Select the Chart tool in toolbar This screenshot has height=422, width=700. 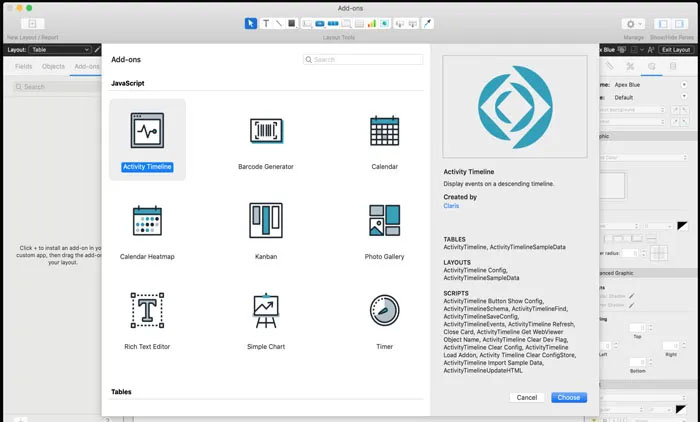tap(372, 24)
